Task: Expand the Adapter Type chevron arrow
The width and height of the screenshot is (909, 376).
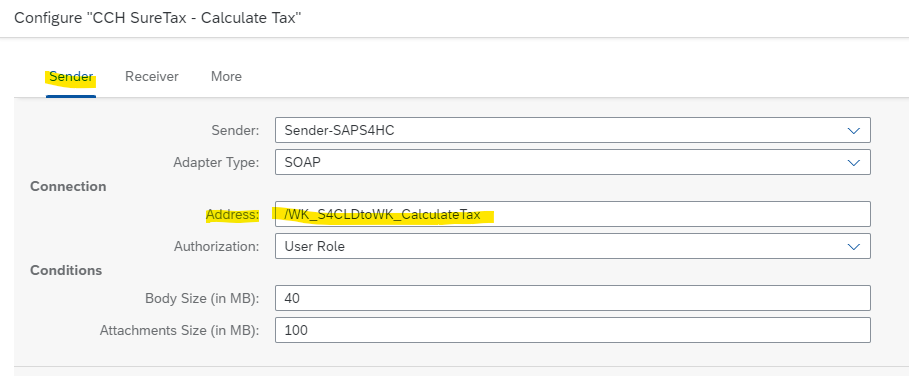Action: (x=853, y=162)
